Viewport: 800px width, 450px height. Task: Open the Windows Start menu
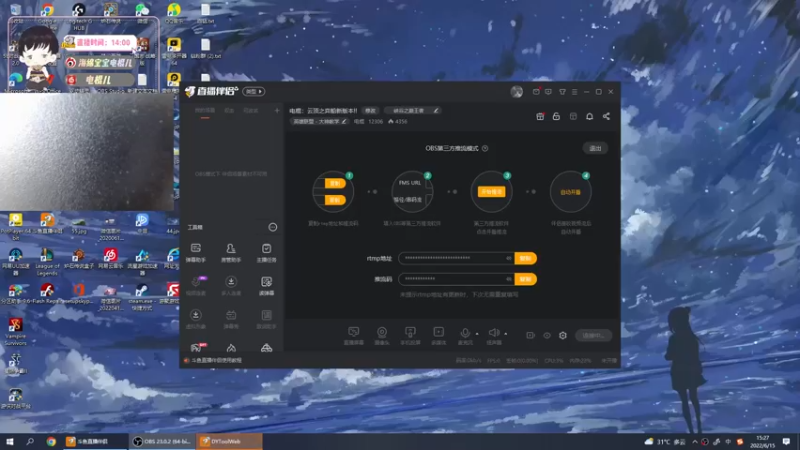click(x=10, y=441)
